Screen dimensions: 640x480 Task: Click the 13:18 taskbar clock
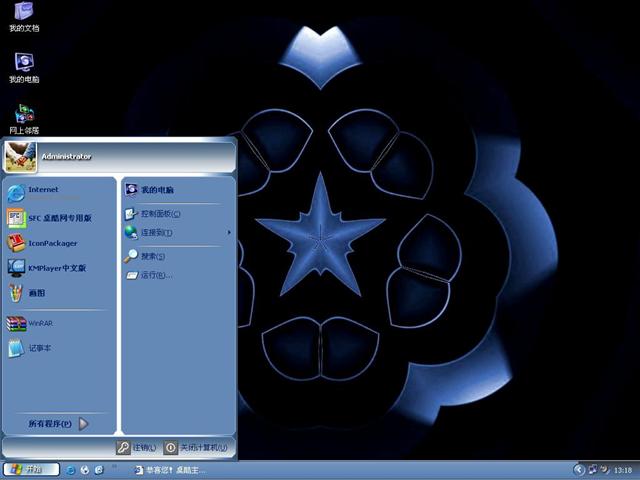point(623,470)
